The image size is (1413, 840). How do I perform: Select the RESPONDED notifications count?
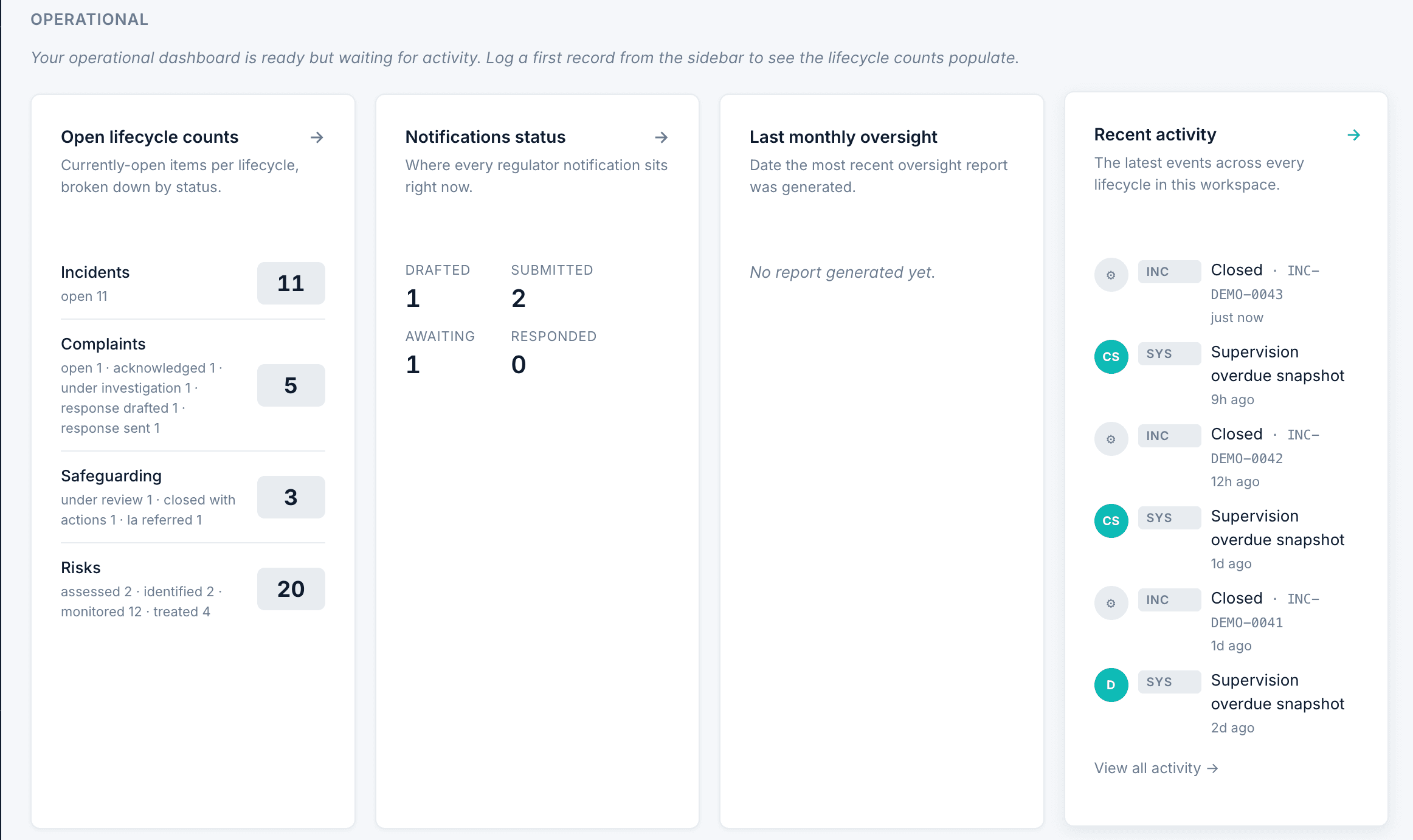518,365
